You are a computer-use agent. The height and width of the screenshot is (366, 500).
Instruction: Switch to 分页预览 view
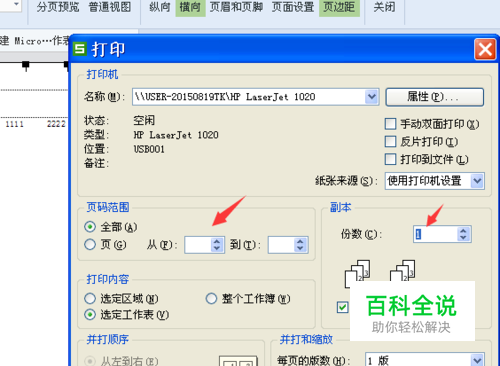click(x=58, y=7)
